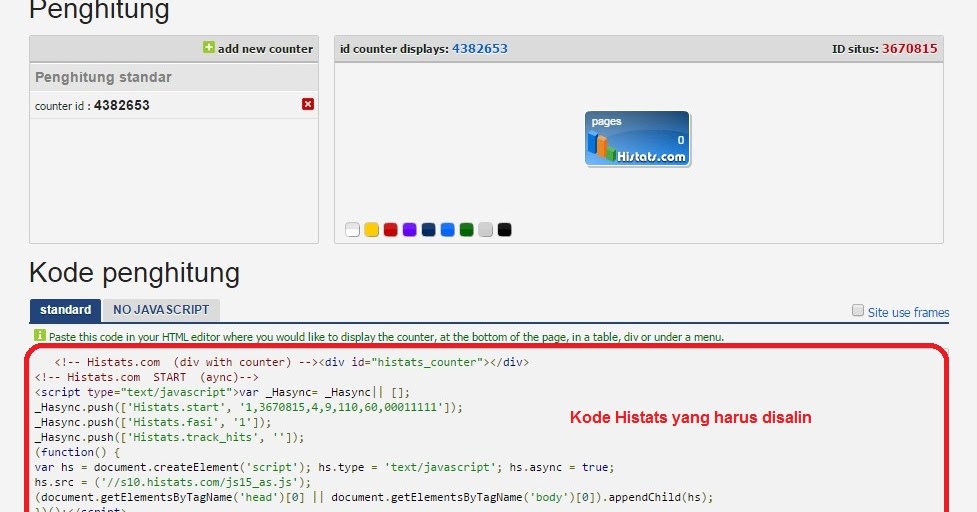Click the Kode penghitung heading
977x512 pixels.
(x=135, y=273)
